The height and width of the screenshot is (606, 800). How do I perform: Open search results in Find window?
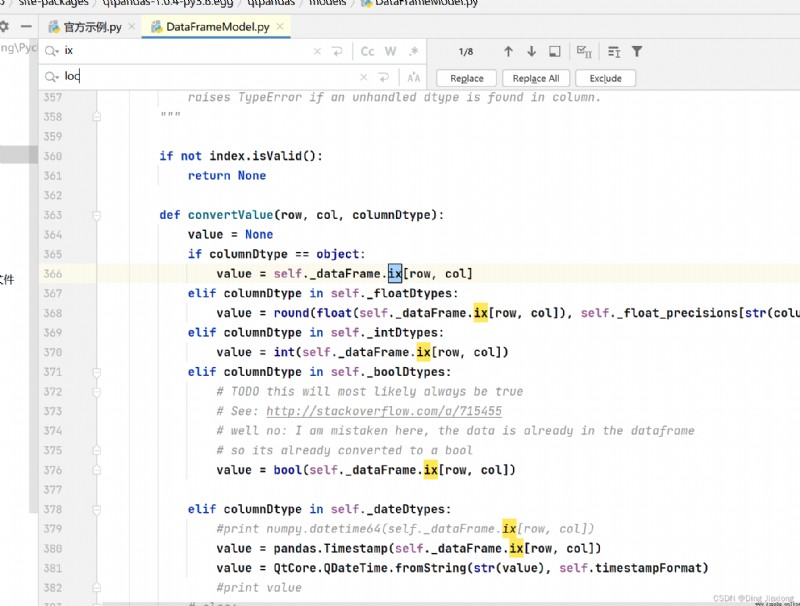pos(555,52)
